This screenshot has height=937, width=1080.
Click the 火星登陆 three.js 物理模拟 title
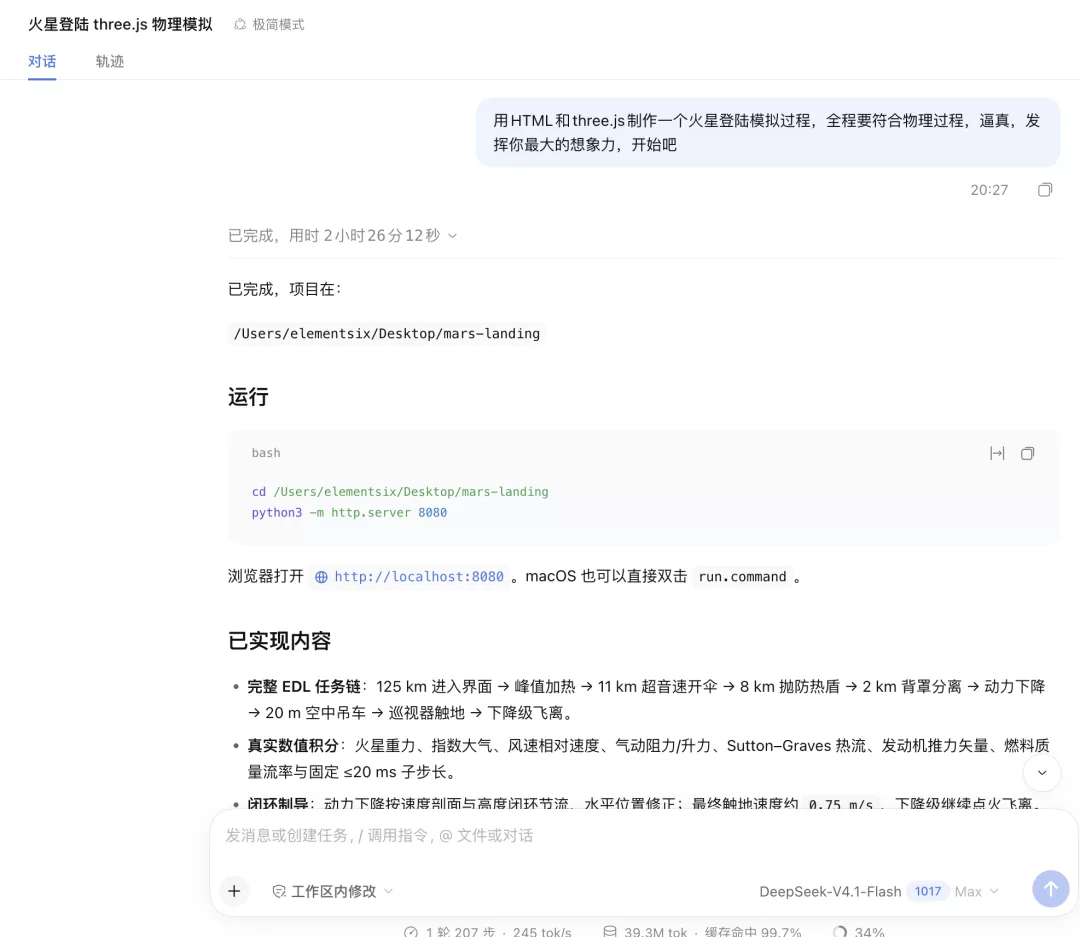click(121, 25)
